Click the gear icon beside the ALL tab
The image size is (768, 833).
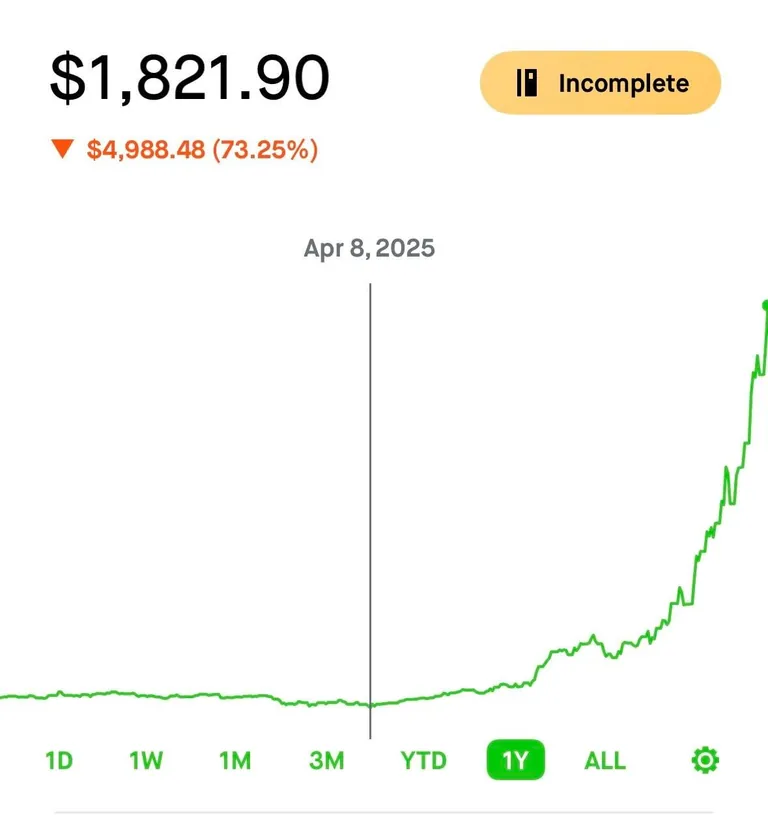click(x=706, y=760)
